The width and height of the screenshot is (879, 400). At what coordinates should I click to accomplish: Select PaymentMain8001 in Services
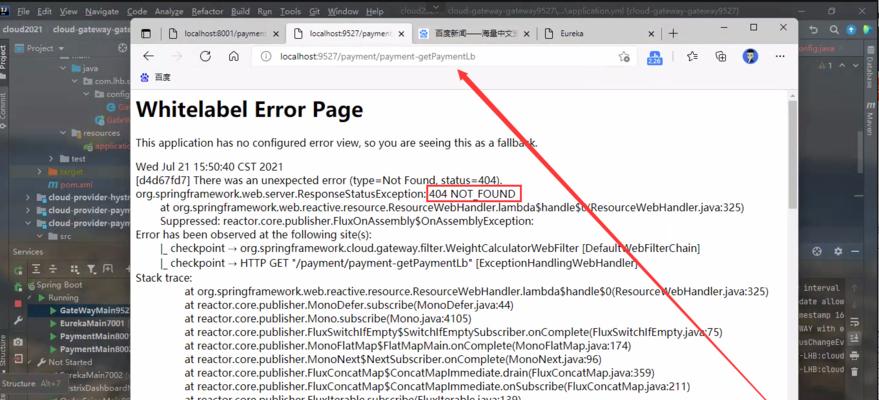[89, 337]
